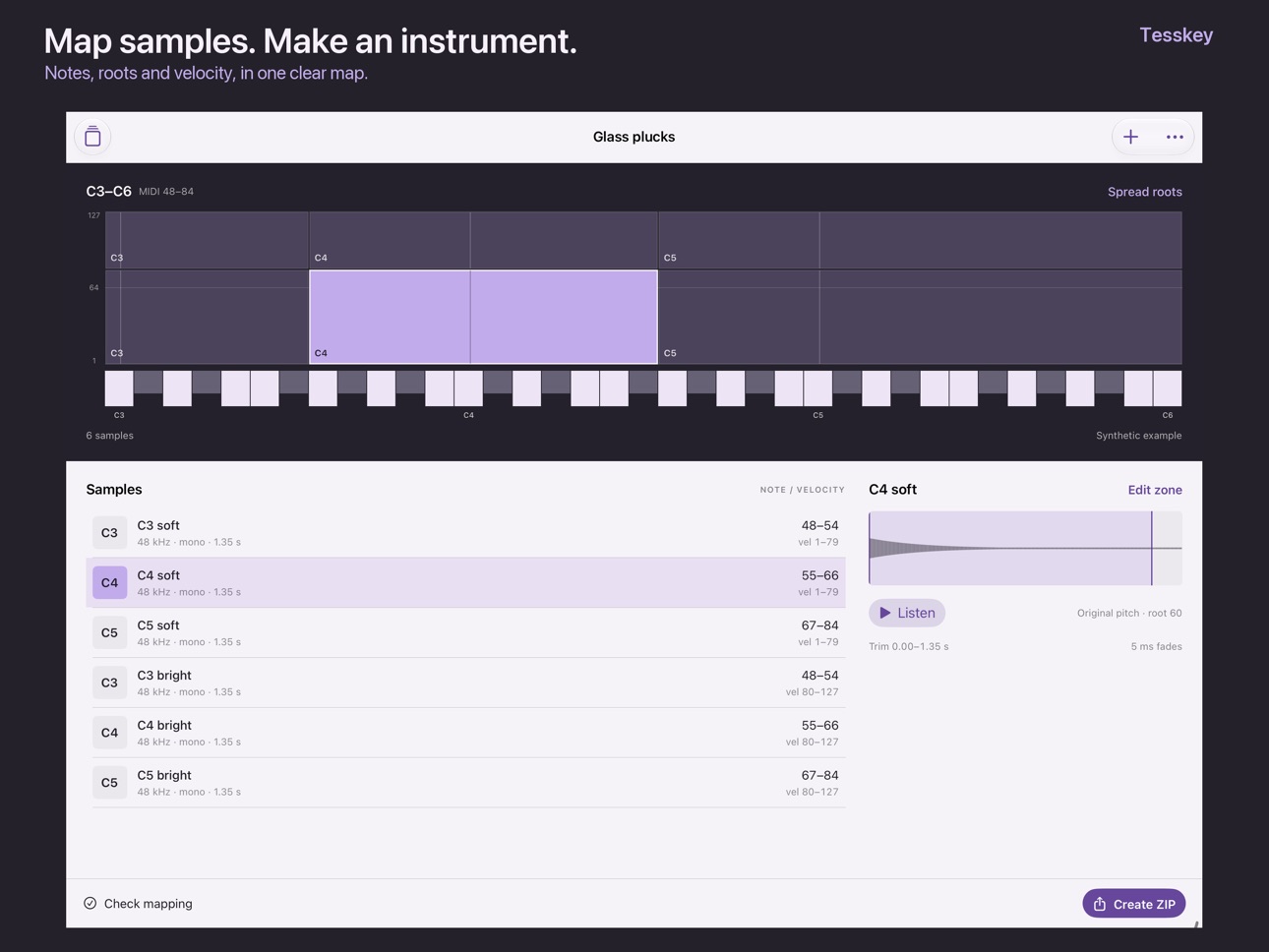Select the C3 zone in the upper velocity band

207,239
